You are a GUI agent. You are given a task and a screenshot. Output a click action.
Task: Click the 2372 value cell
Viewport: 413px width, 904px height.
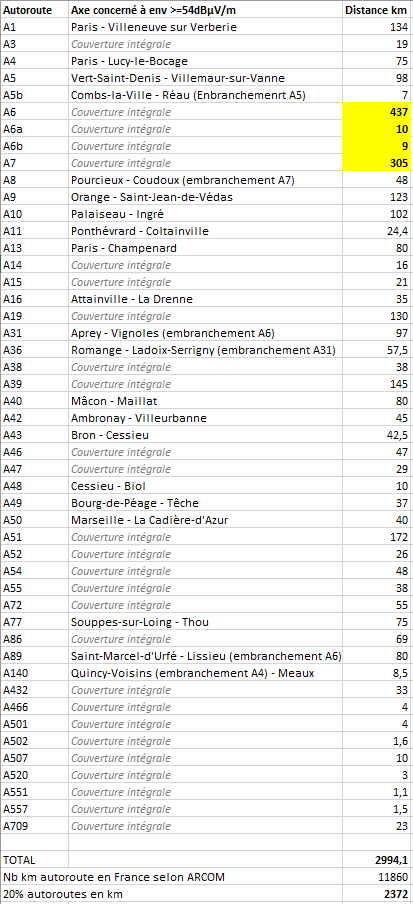tap(377, 894)
